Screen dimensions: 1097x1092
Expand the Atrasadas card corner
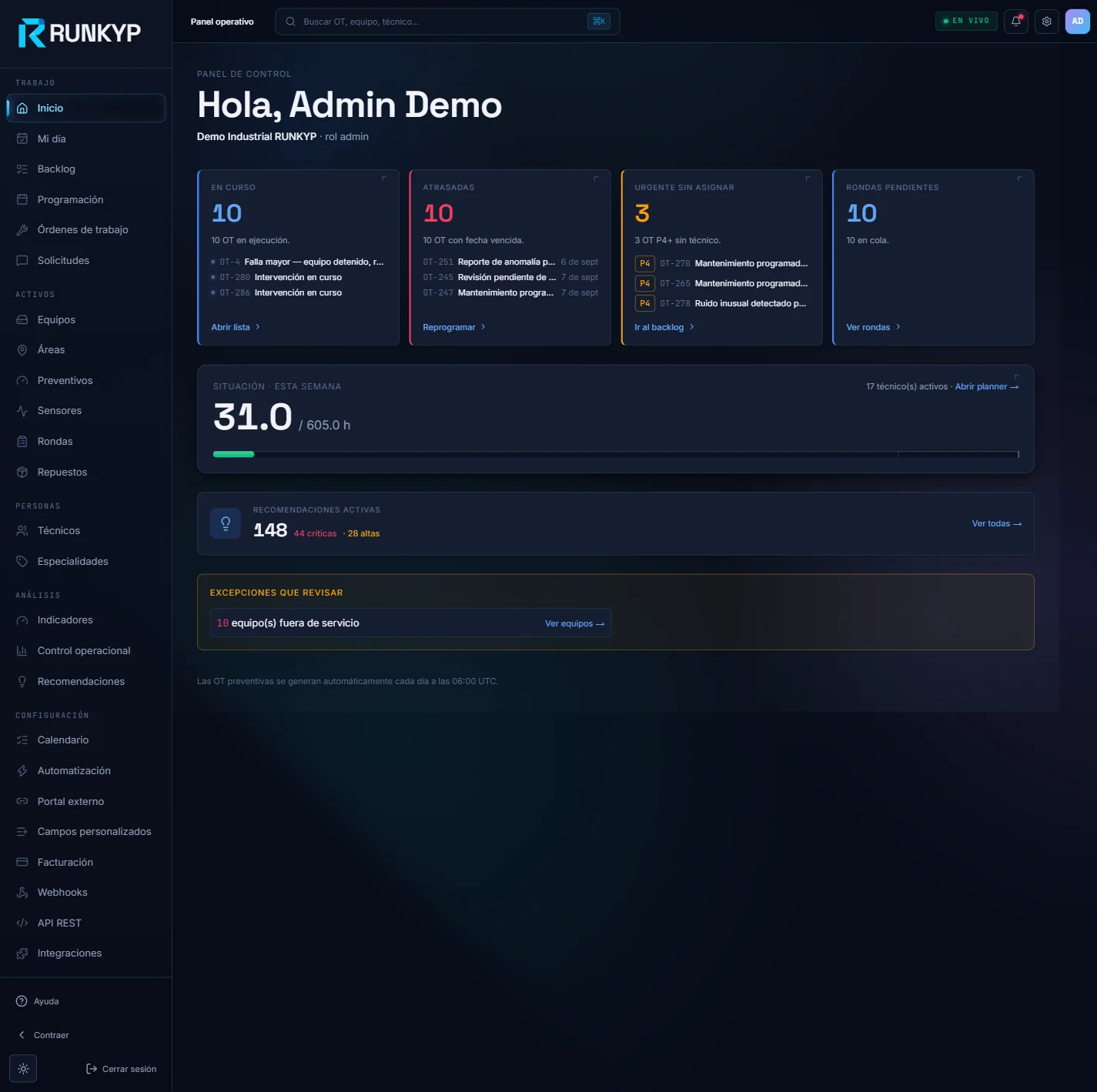(596, 179)
